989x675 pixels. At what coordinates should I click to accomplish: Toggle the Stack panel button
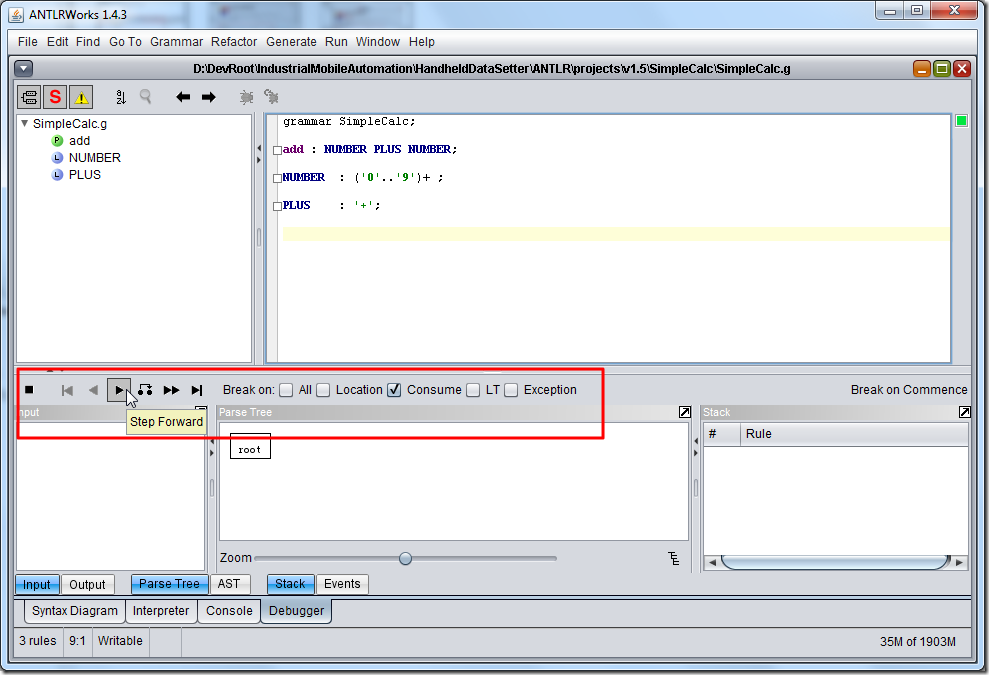pos(290,584)
